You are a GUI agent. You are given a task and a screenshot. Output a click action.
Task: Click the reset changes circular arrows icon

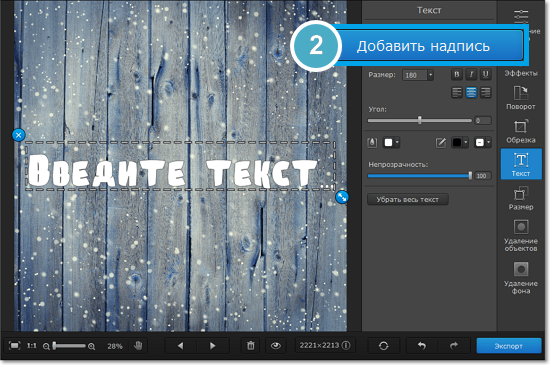pyautogui.click(x=383, y=346)
